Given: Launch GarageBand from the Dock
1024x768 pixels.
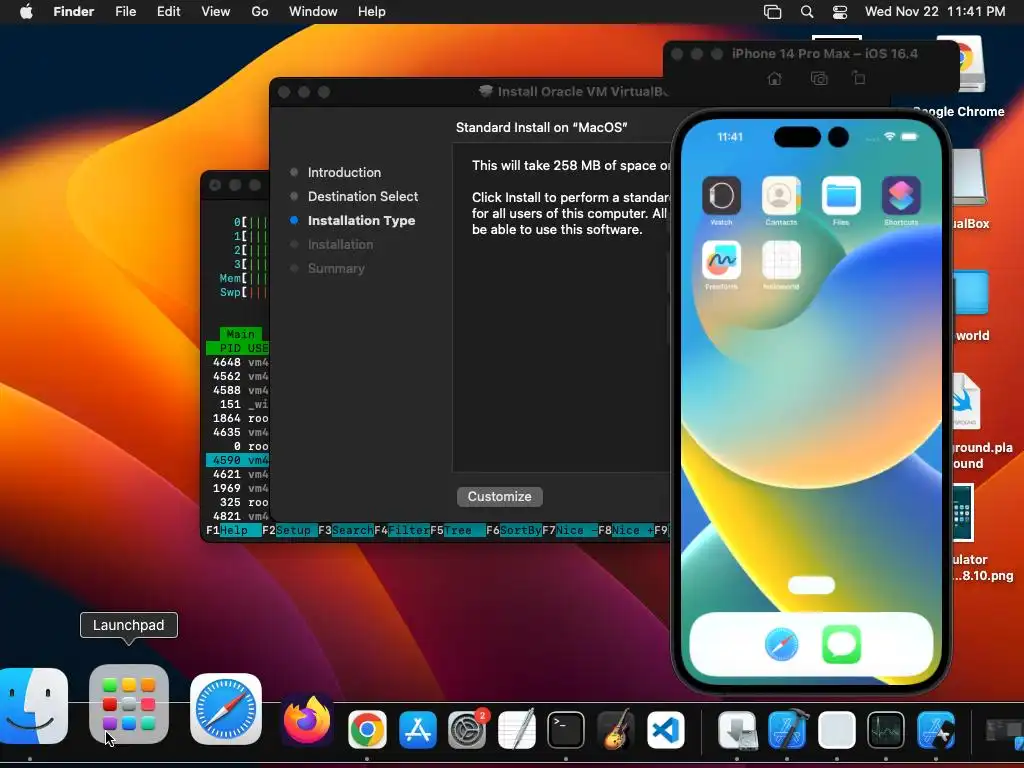Looking at the screenshot, I should (x=616, y=729).
